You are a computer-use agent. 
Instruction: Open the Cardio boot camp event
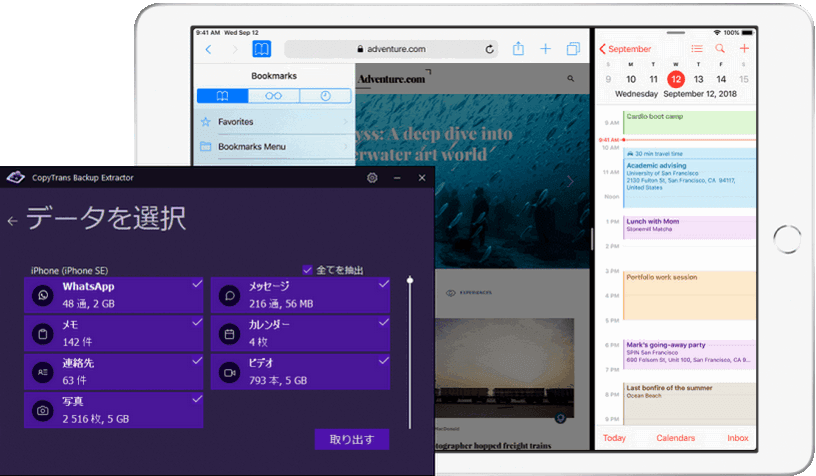[x=689, y=123]
